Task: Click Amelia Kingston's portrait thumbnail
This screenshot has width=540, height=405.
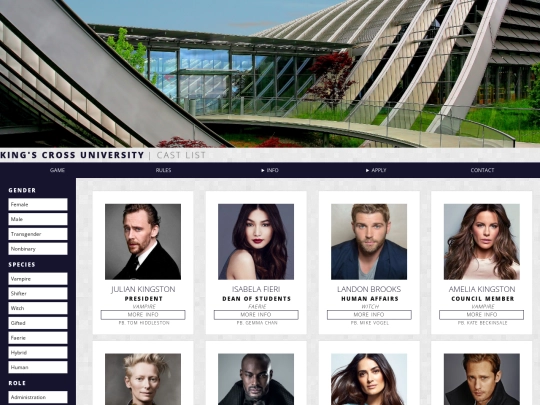Action: (x=482, y=242)
